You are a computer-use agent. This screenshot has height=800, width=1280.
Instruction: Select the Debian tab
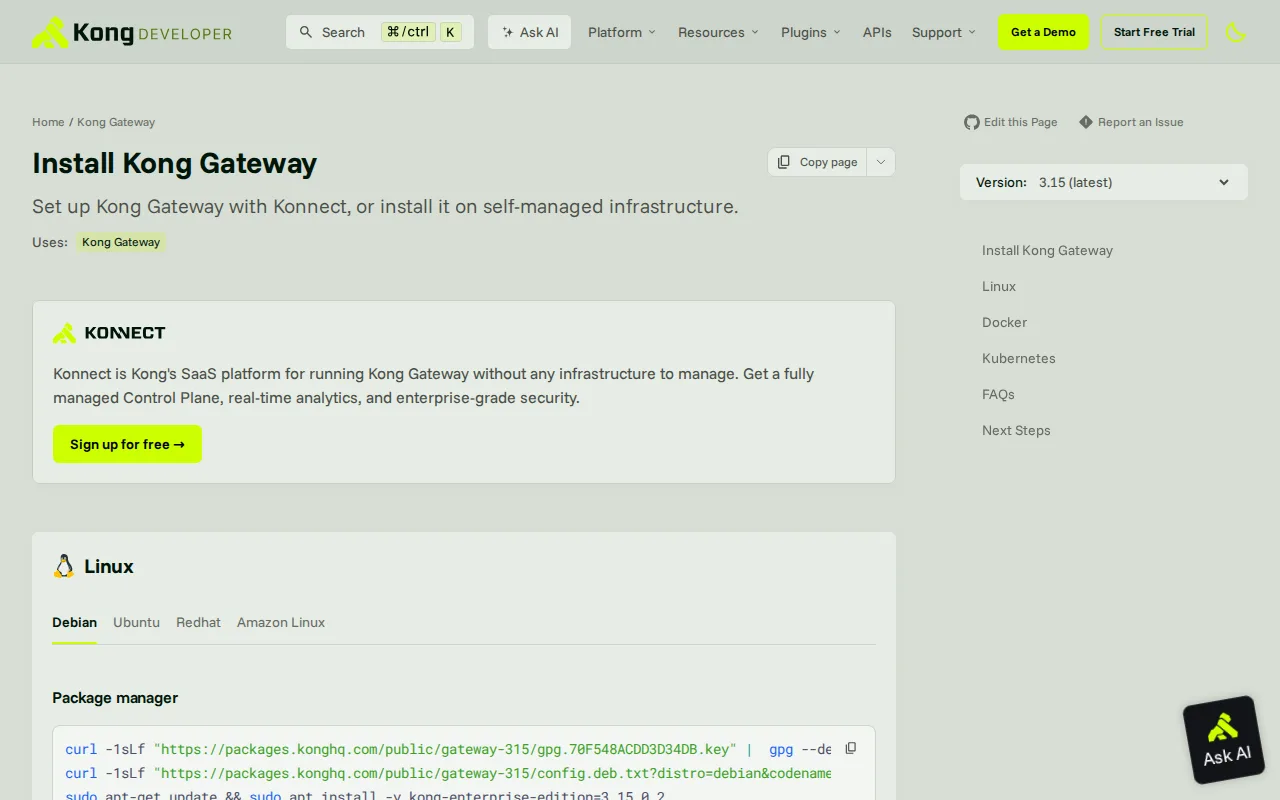75,622
